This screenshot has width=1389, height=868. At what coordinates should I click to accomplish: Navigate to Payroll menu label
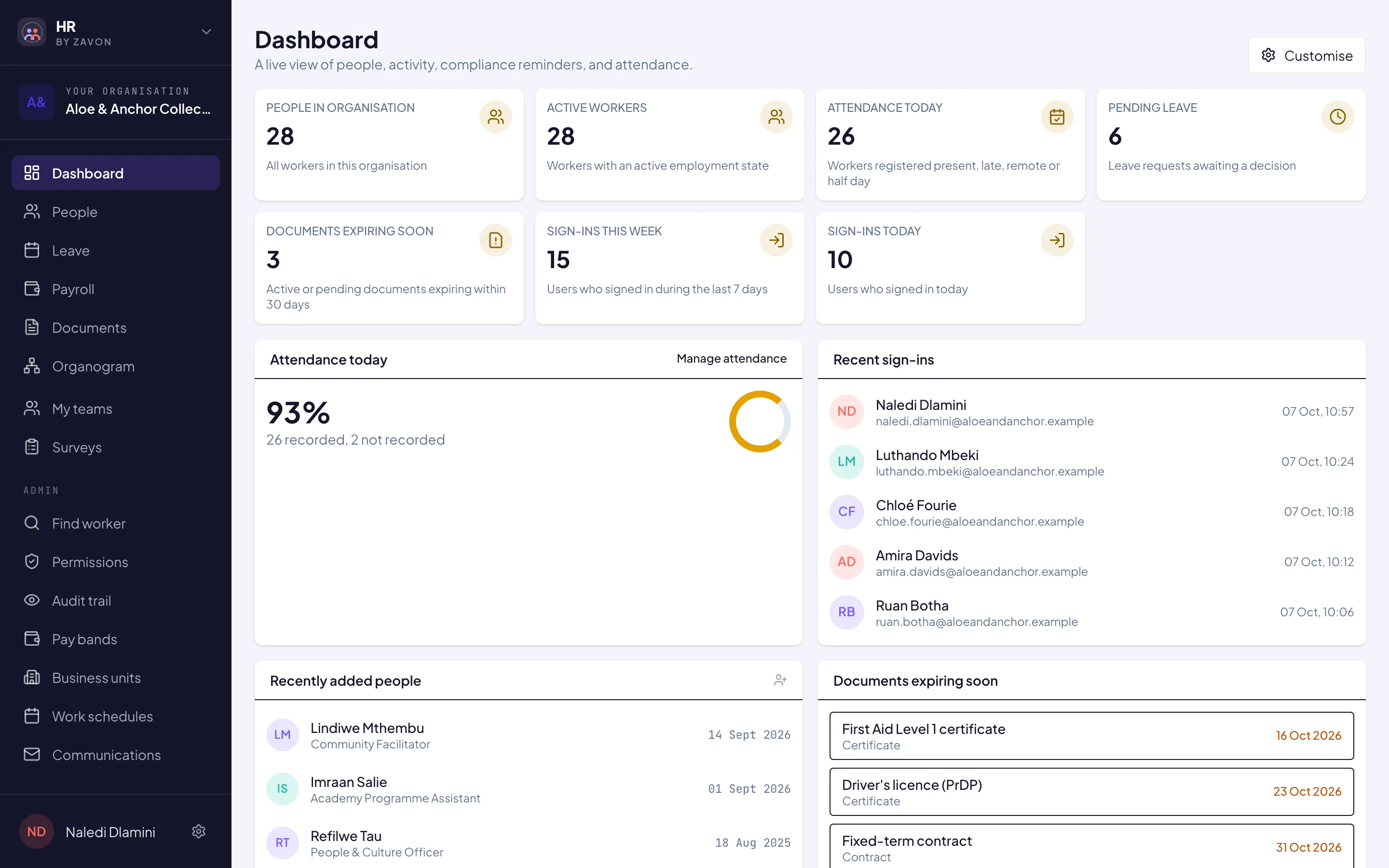tap(73, 289)
